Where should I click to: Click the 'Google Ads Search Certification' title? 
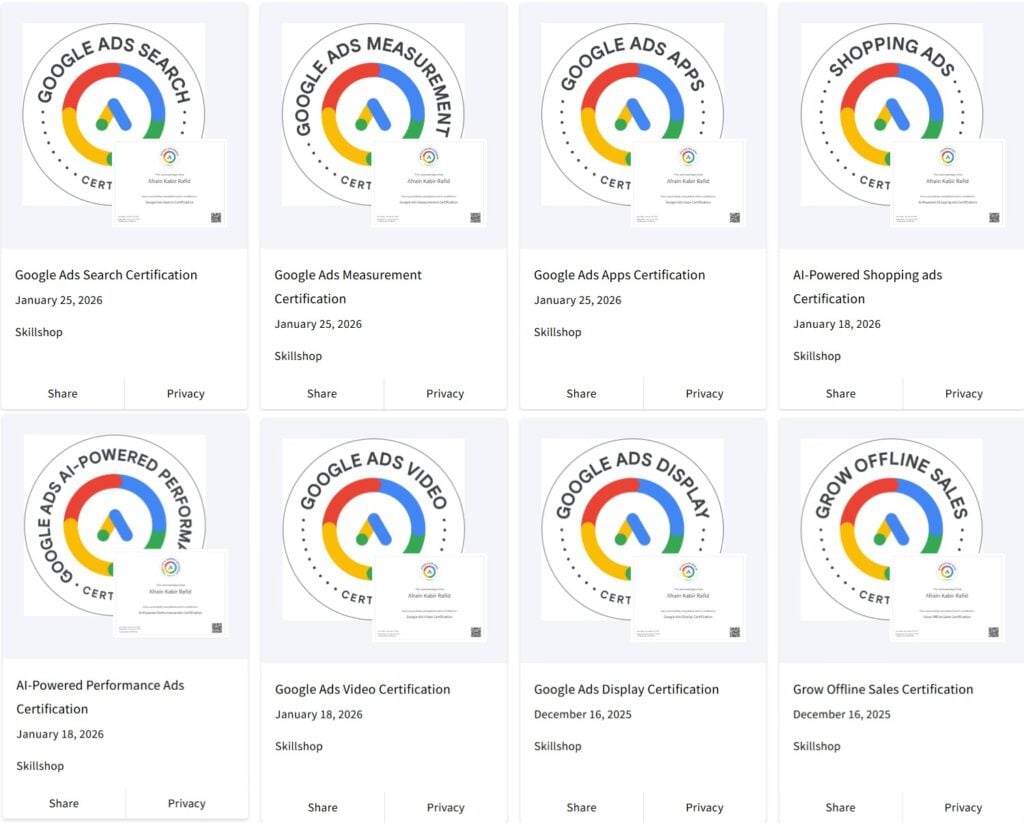tap(106, 275)
